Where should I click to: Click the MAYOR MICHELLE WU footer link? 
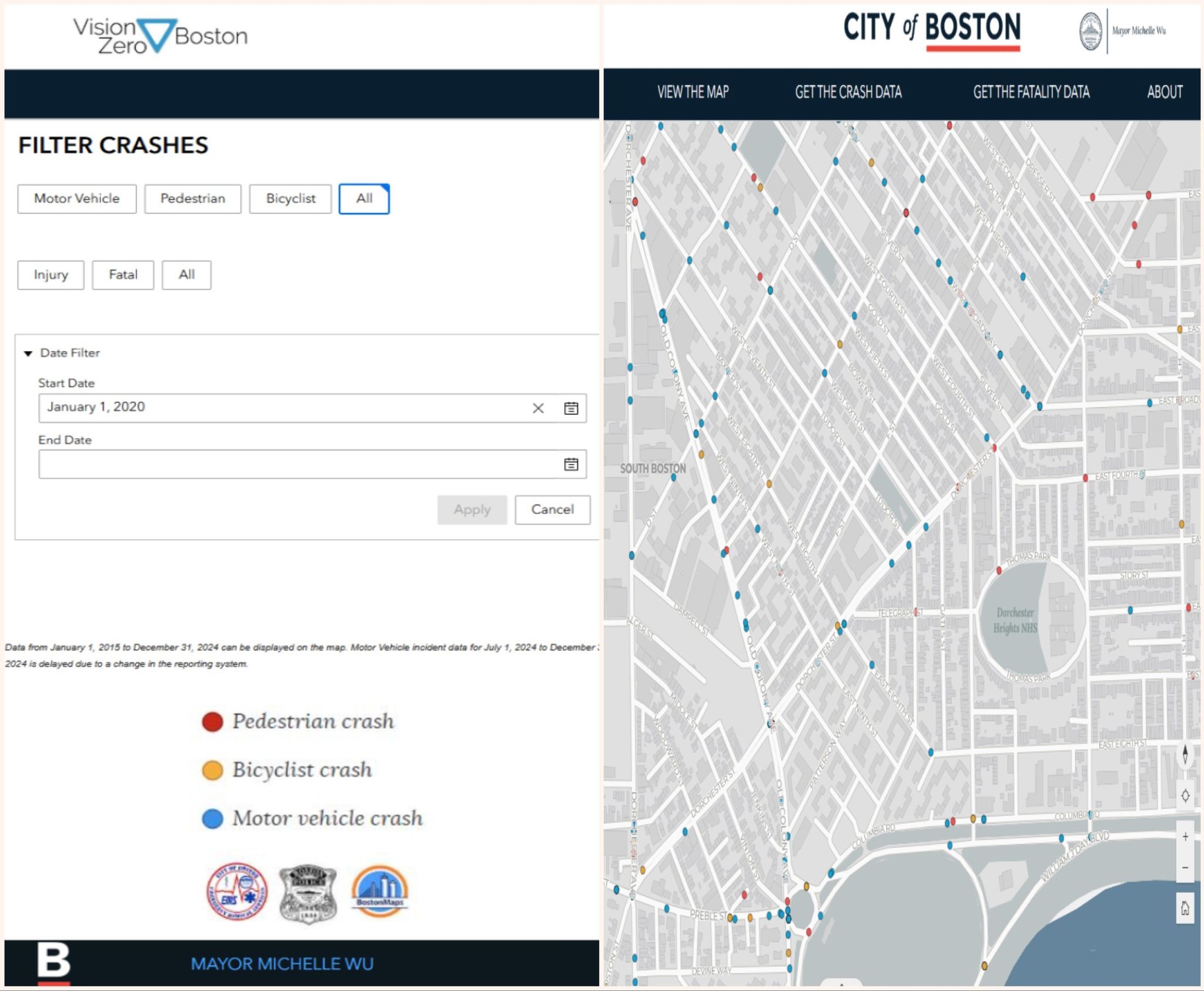point(282,964)
